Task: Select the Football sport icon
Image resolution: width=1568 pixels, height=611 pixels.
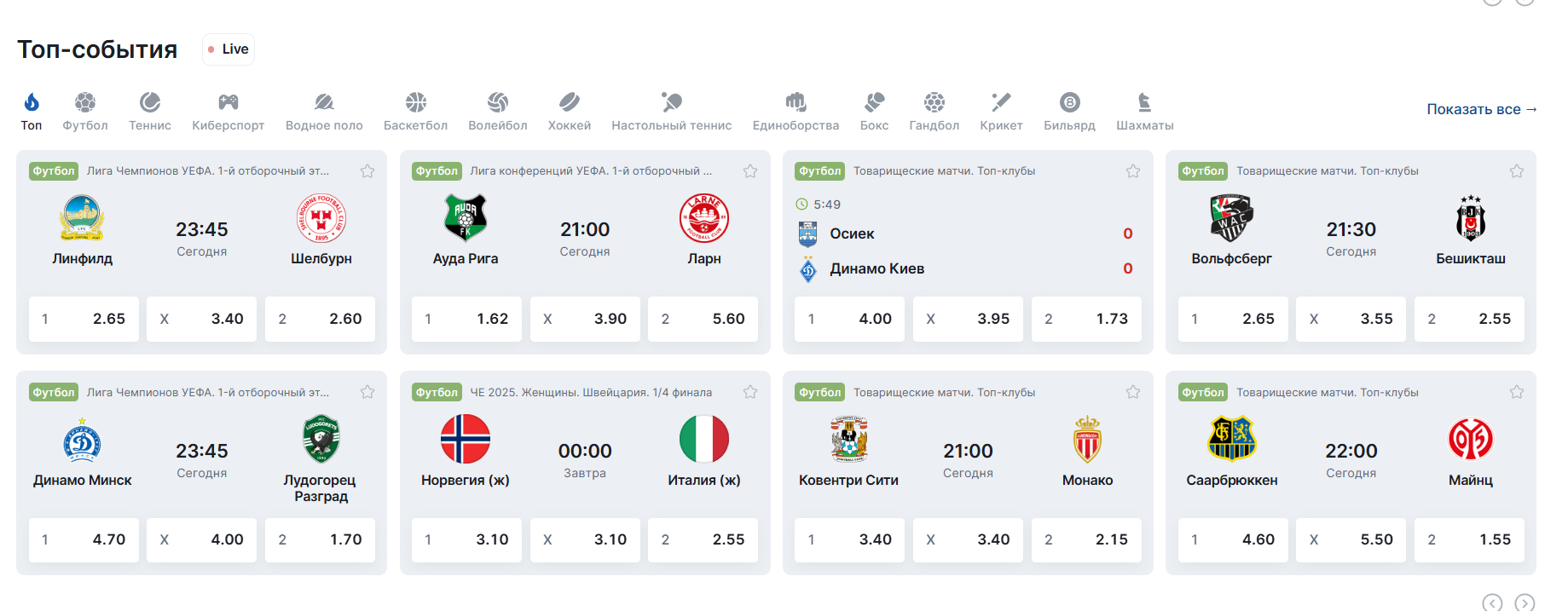Action: click(x=84, y=103)
